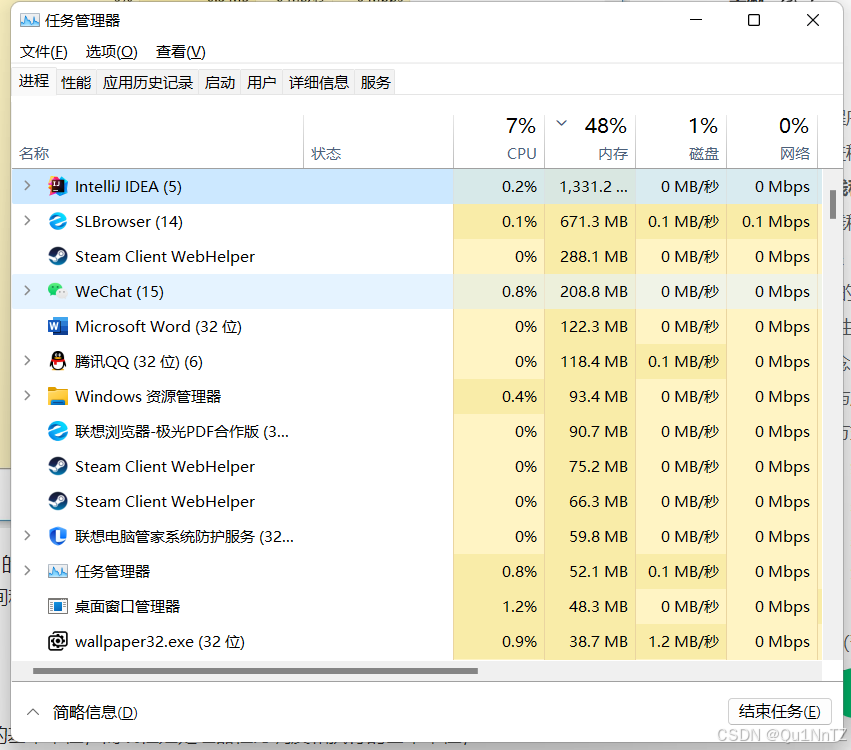The width and height of the screenshot is (851, 750).
Task: Expand the 腾讯QQ (32 位) (6) group
Action: (x=27, y=361)
